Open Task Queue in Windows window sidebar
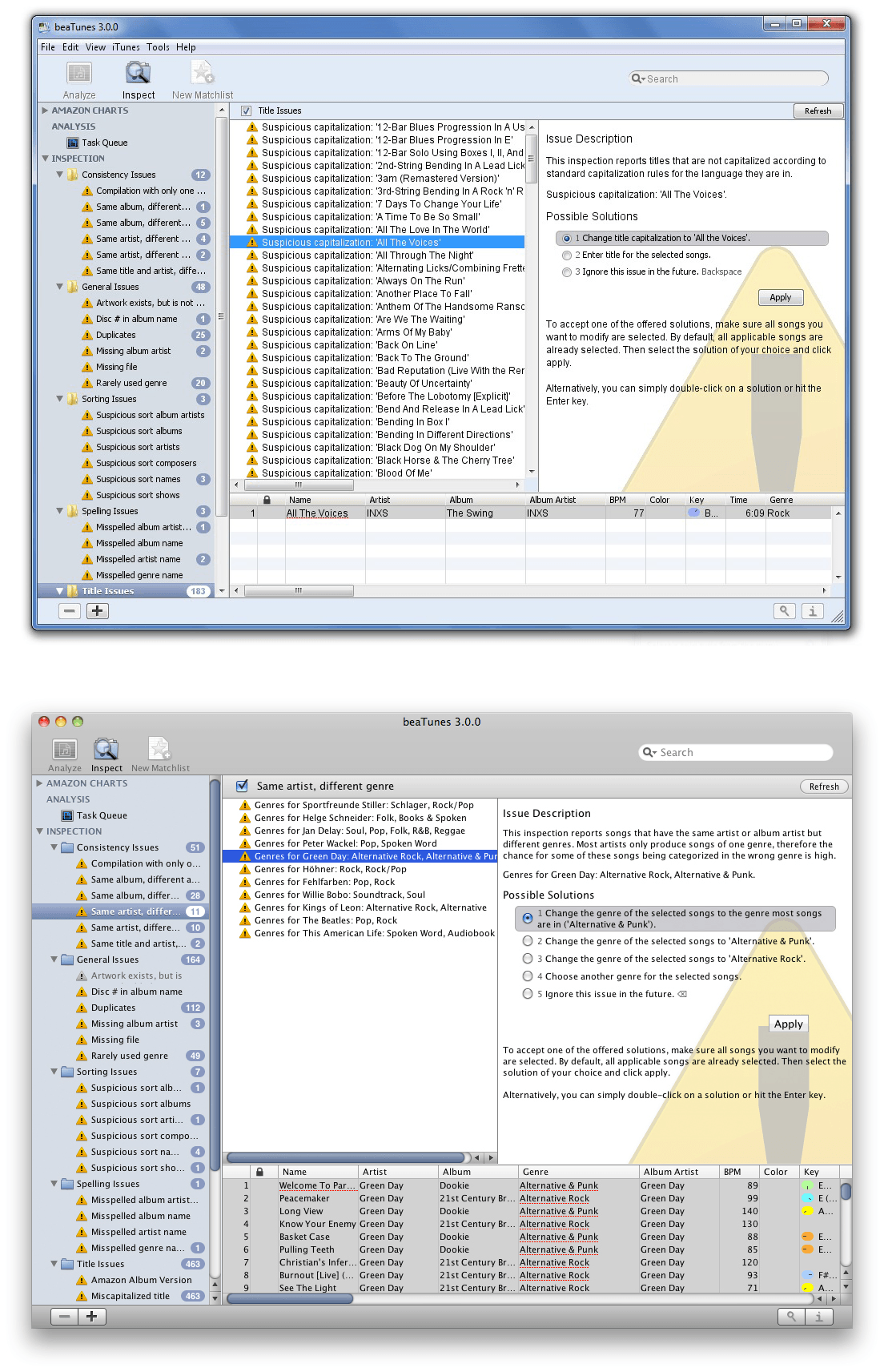This screenshot has height=1372, width=884. point(104,143)
